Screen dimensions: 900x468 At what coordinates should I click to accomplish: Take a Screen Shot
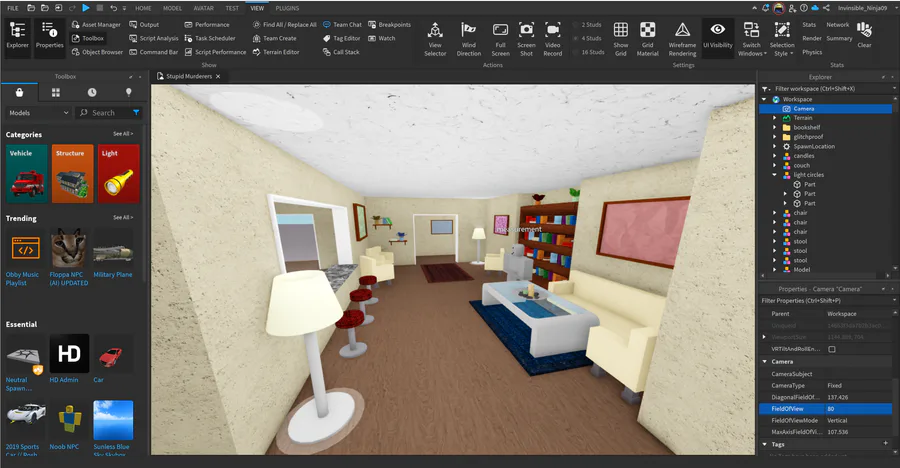[526, 38]
